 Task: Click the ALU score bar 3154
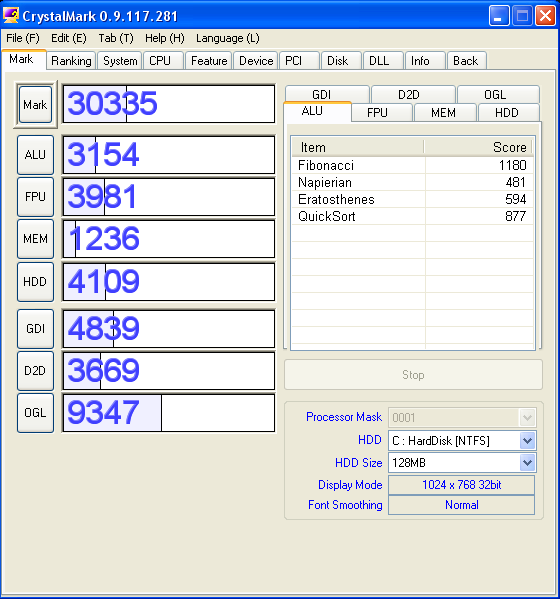tap(168, 155)
